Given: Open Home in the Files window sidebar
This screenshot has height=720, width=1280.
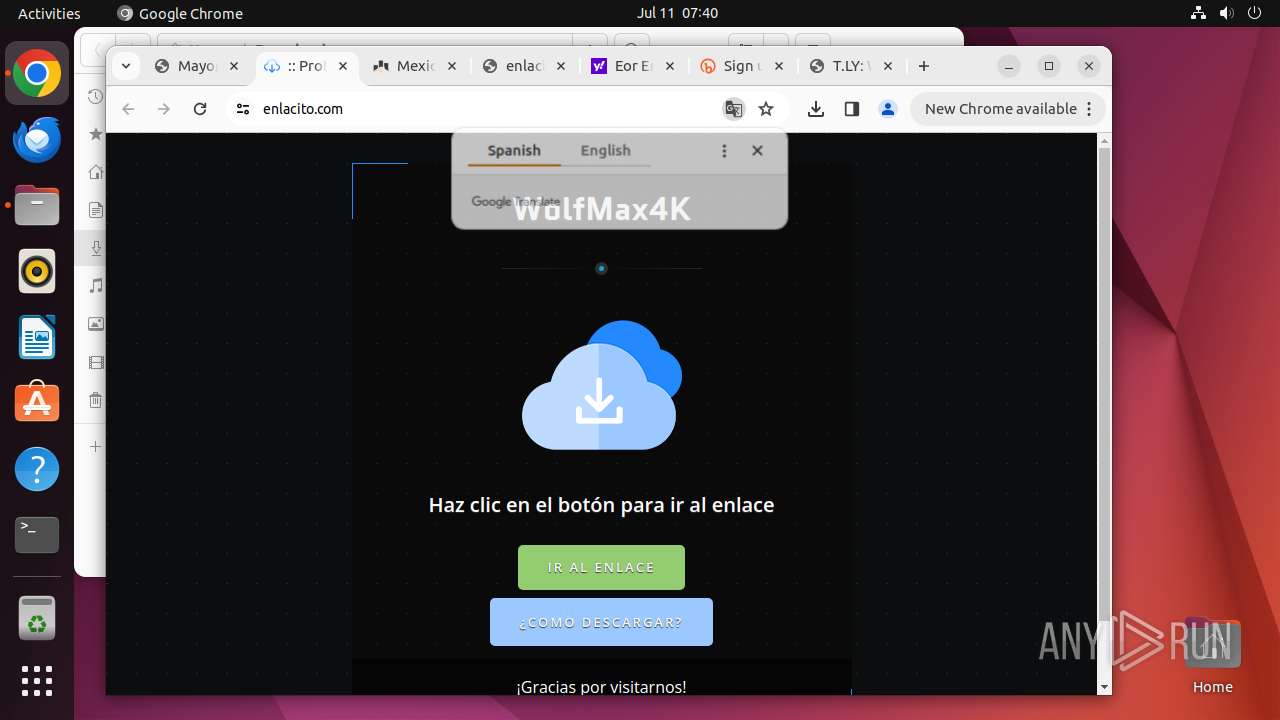Looking at the screenshot, I should pos(95,172).
